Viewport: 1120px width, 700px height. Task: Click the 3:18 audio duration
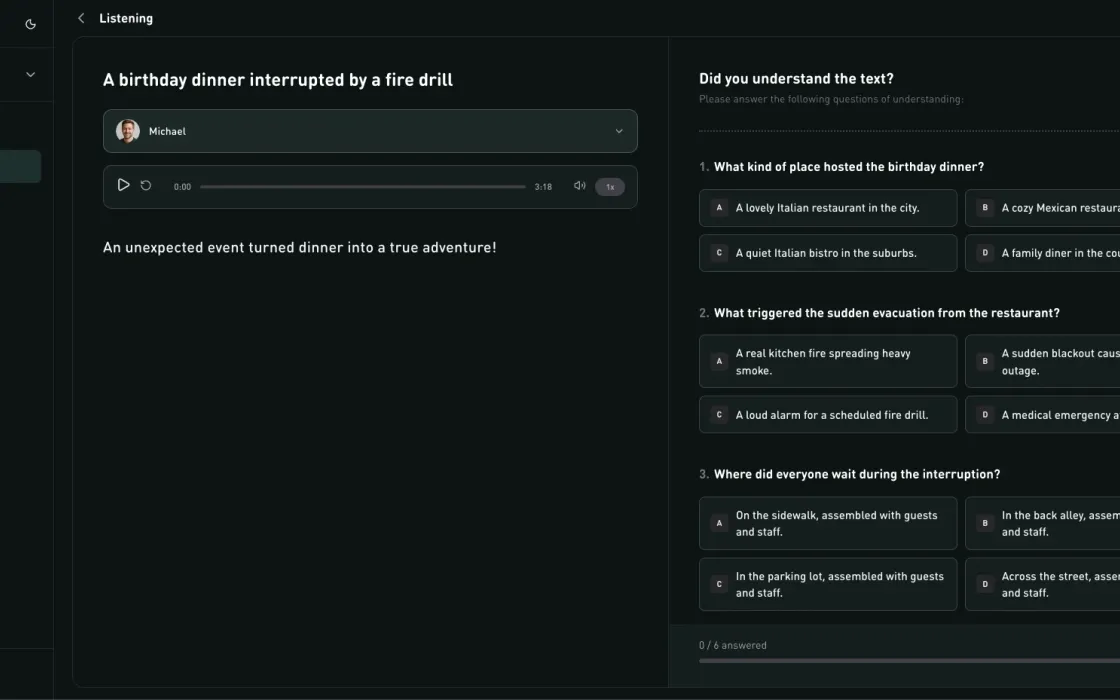coord(543,187)
